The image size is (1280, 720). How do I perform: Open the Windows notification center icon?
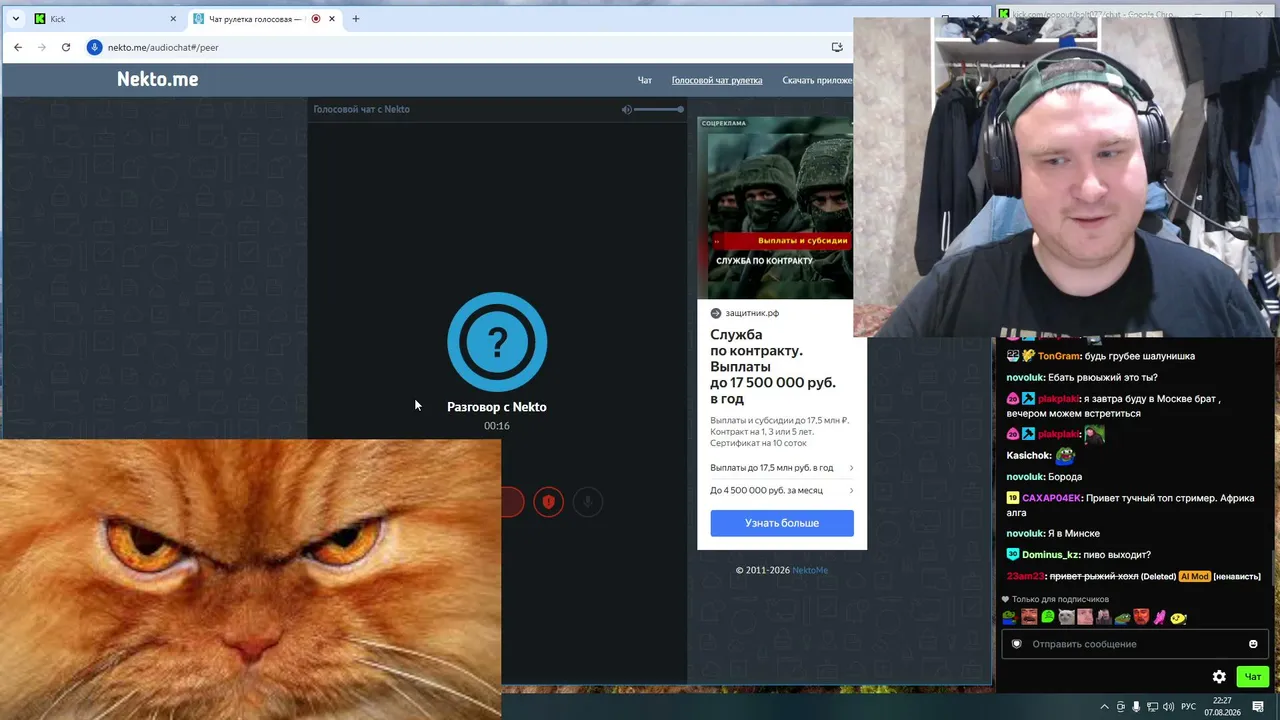[1258, 707]
